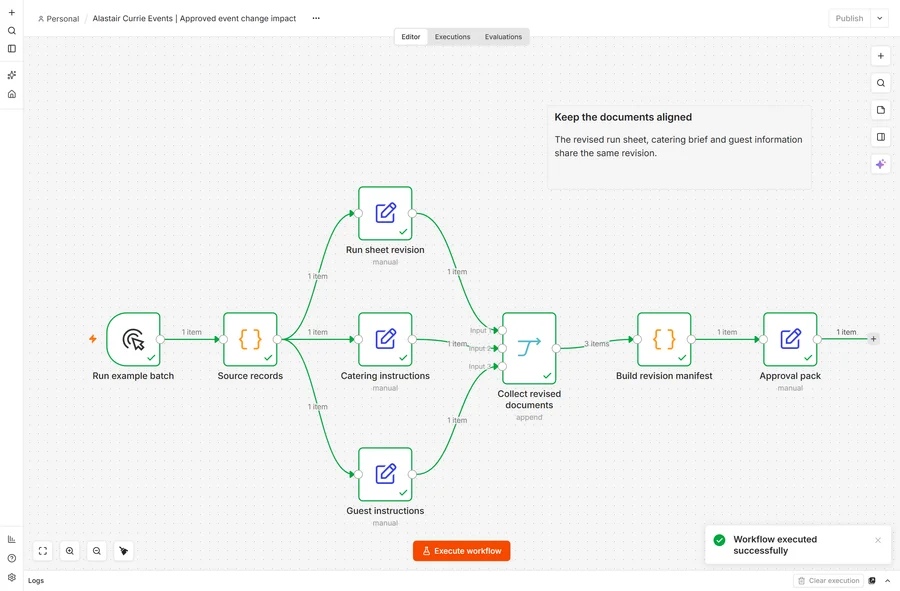The width and height of the screenshot is (900, 591).
Task: Open the workflow three-dot options menu
Action: coord(316,18)
